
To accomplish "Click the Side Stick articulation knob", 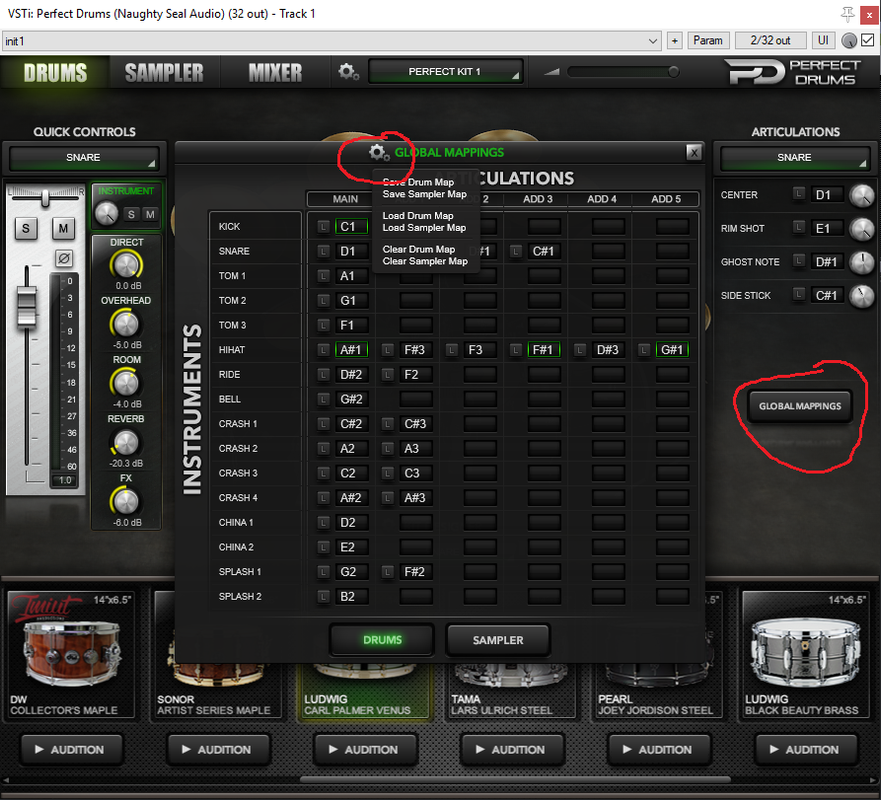I will click(862, 296).
